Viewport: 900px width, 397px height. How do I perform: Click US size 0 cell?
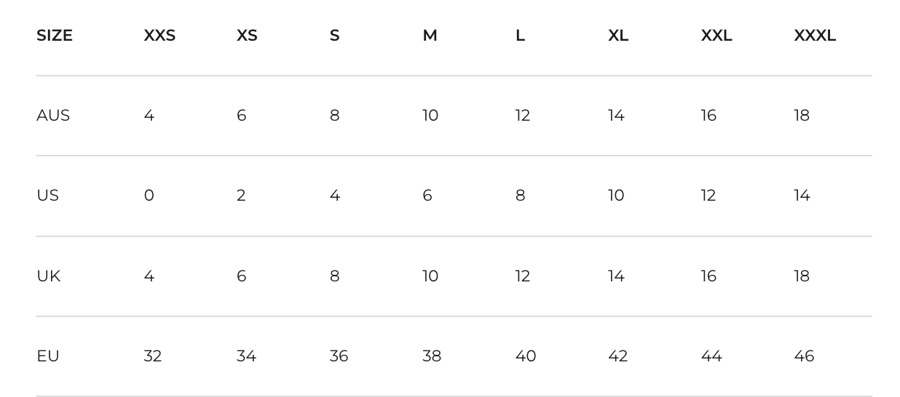point(149,196)
